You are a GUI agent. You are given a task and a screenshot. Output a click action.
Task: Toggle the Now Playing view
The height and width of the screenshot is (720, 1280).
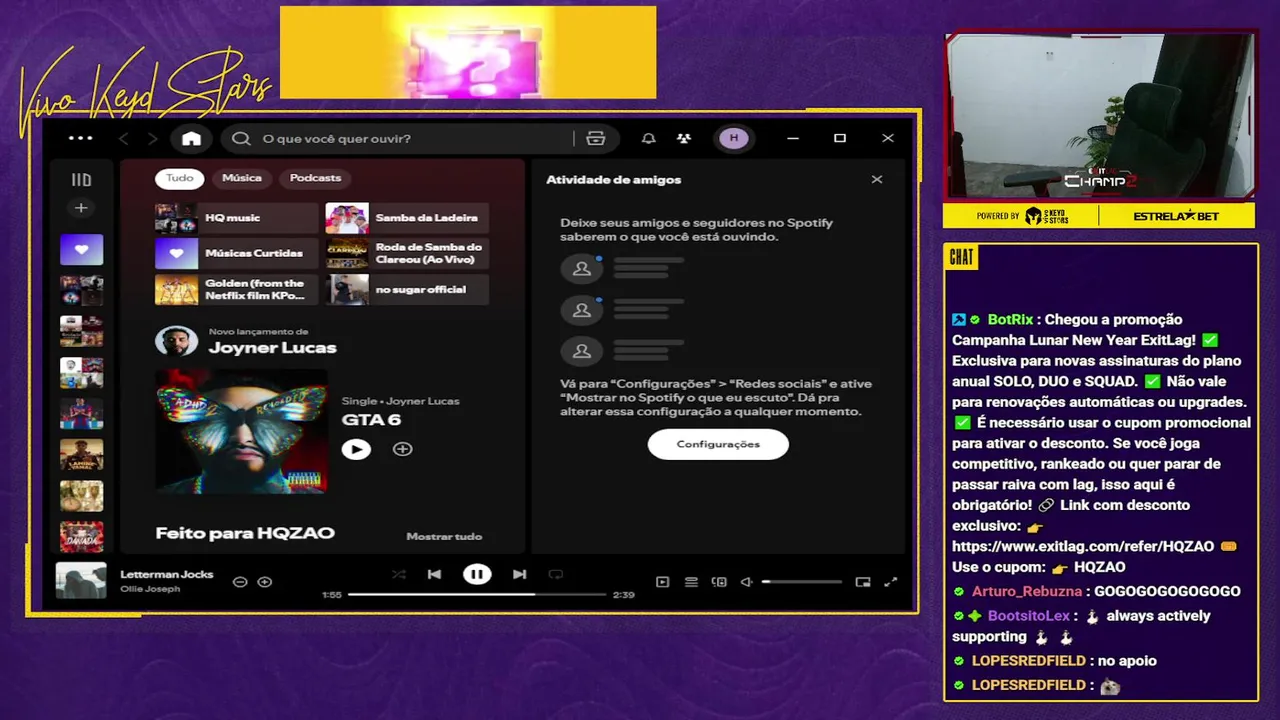coord(662,581)
